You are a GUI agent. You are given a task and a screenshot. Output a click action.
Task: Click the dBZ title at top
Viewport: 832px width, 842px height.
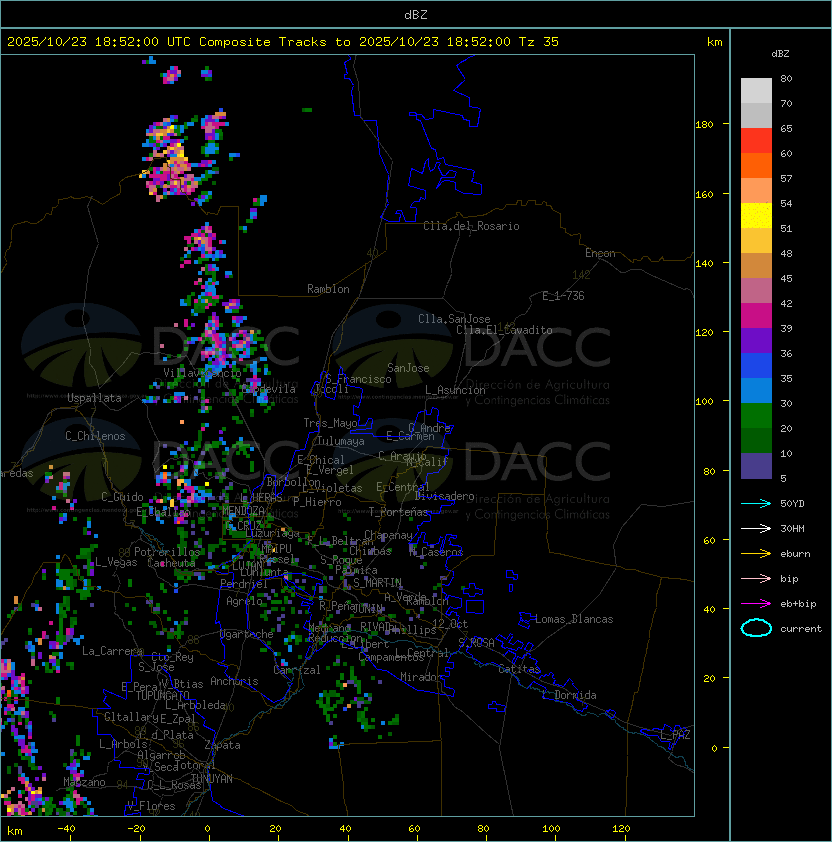pos(416,14)
